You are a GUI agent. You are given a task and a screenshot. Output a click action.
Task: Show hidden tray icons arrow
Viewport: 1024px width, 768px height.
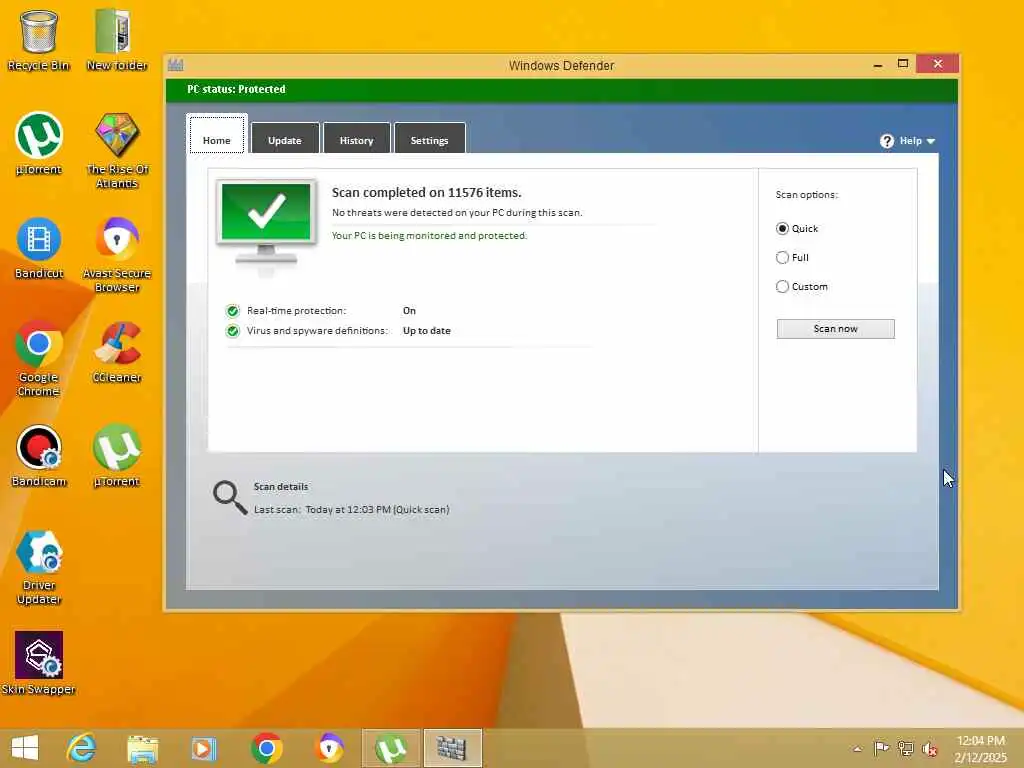click(x=857, y=749)
